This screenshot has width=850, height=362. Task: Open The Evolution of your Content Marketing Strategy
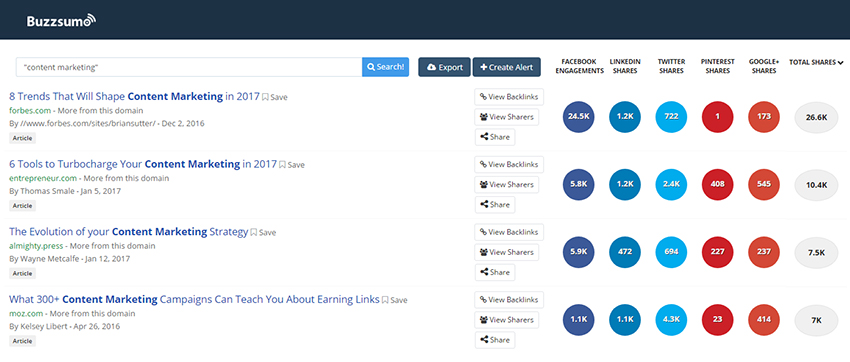(128, 231)
